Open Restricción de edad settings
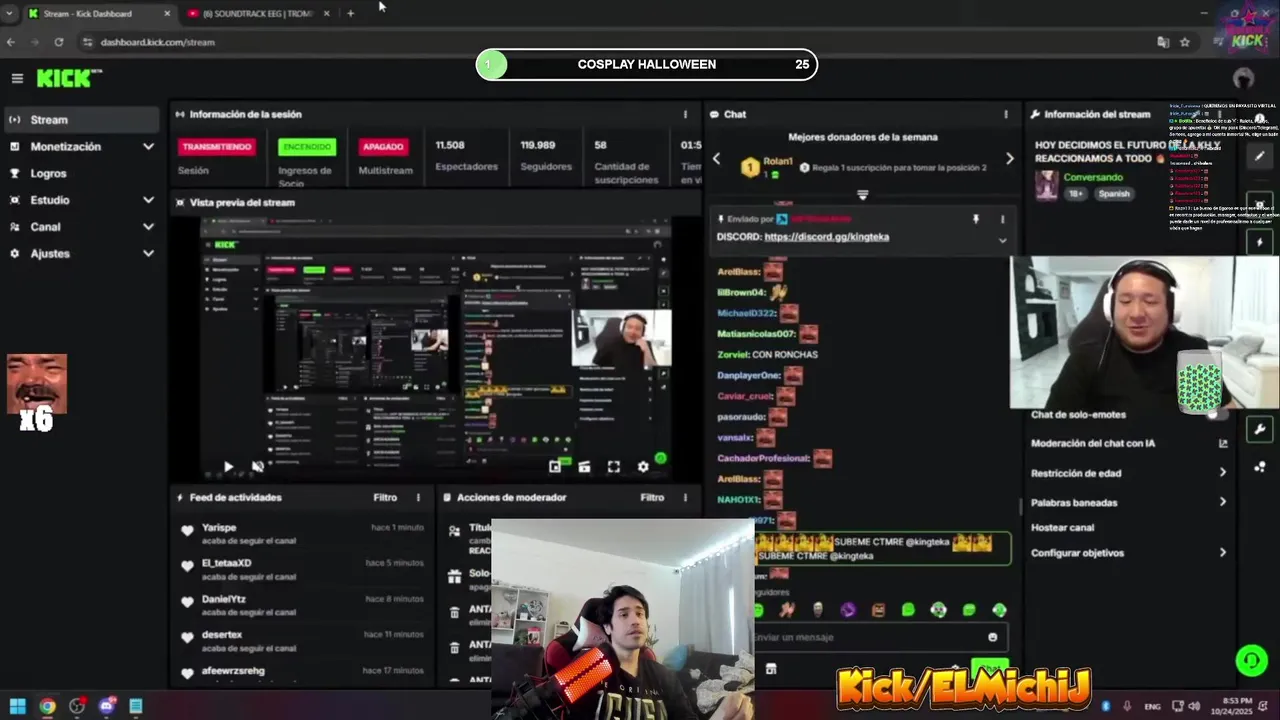 point(1128,473)
